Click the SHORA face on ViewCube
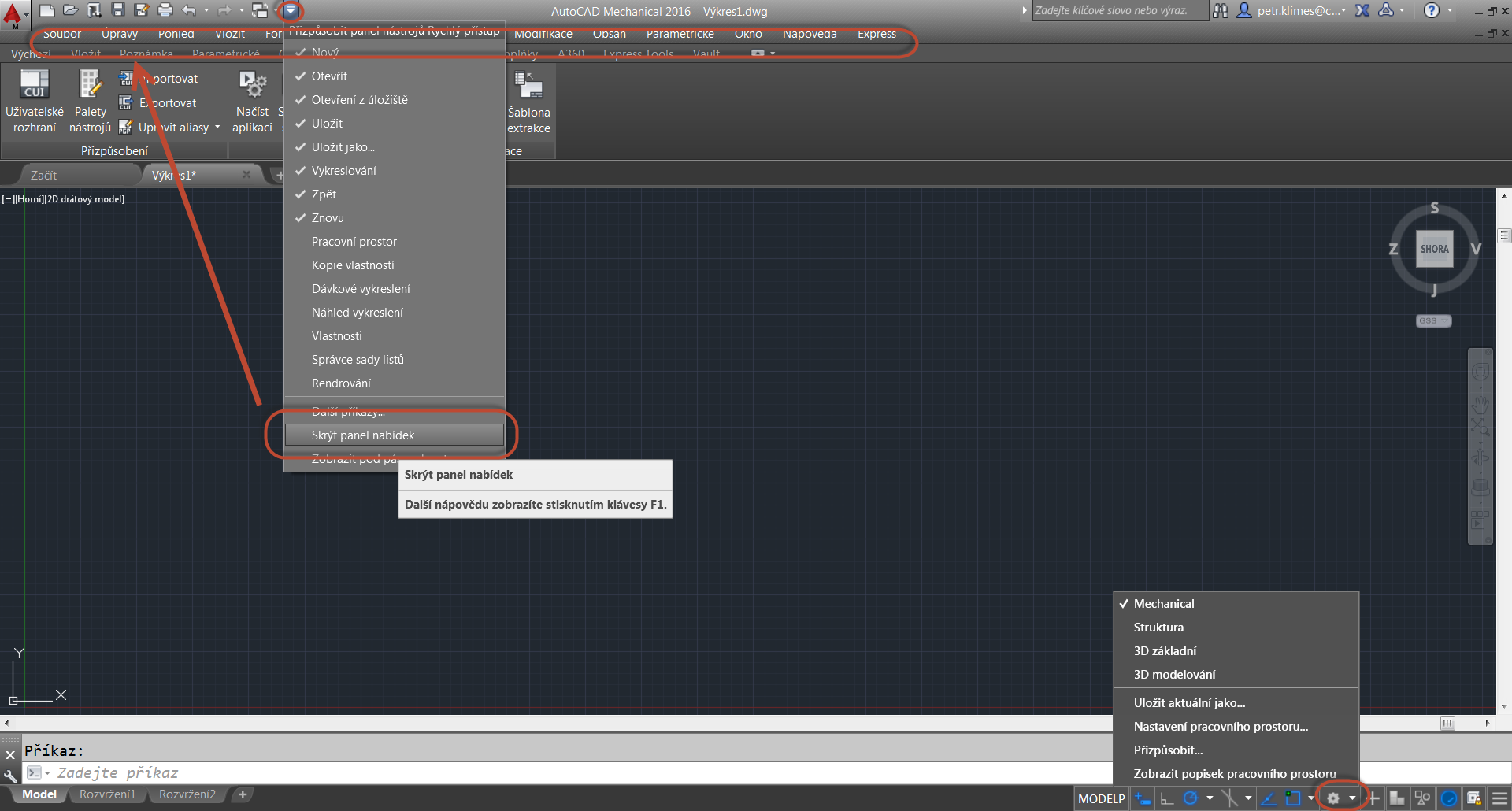Screen dimensions: 1512x811 [x=1434, y=249]
